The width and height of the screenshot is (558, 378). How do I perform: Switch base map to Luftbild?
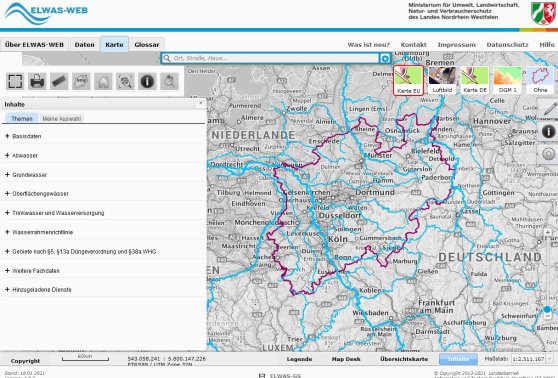pos(442,80)
